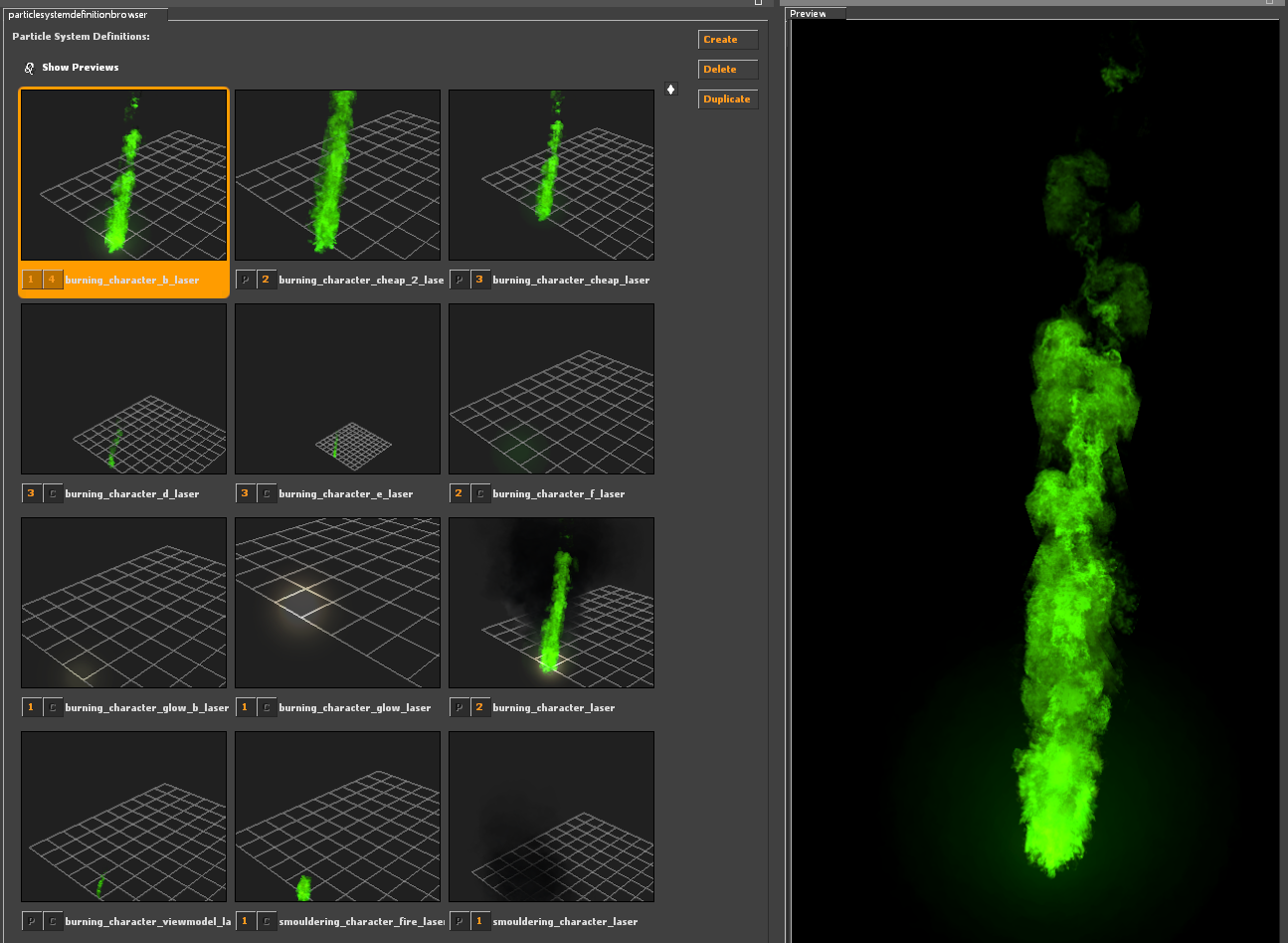Click the '2' children box of burning_character_cheap_2_laser
This screenshot has width=1288, height=943.
click(x=267, y=280)
